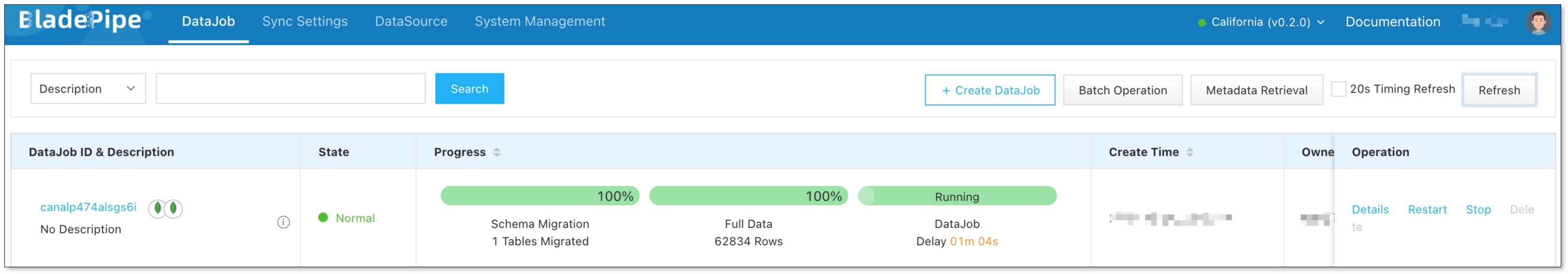1568x274 pixels.
Task: Click the BladePipe logo
Action: [80, 21]
